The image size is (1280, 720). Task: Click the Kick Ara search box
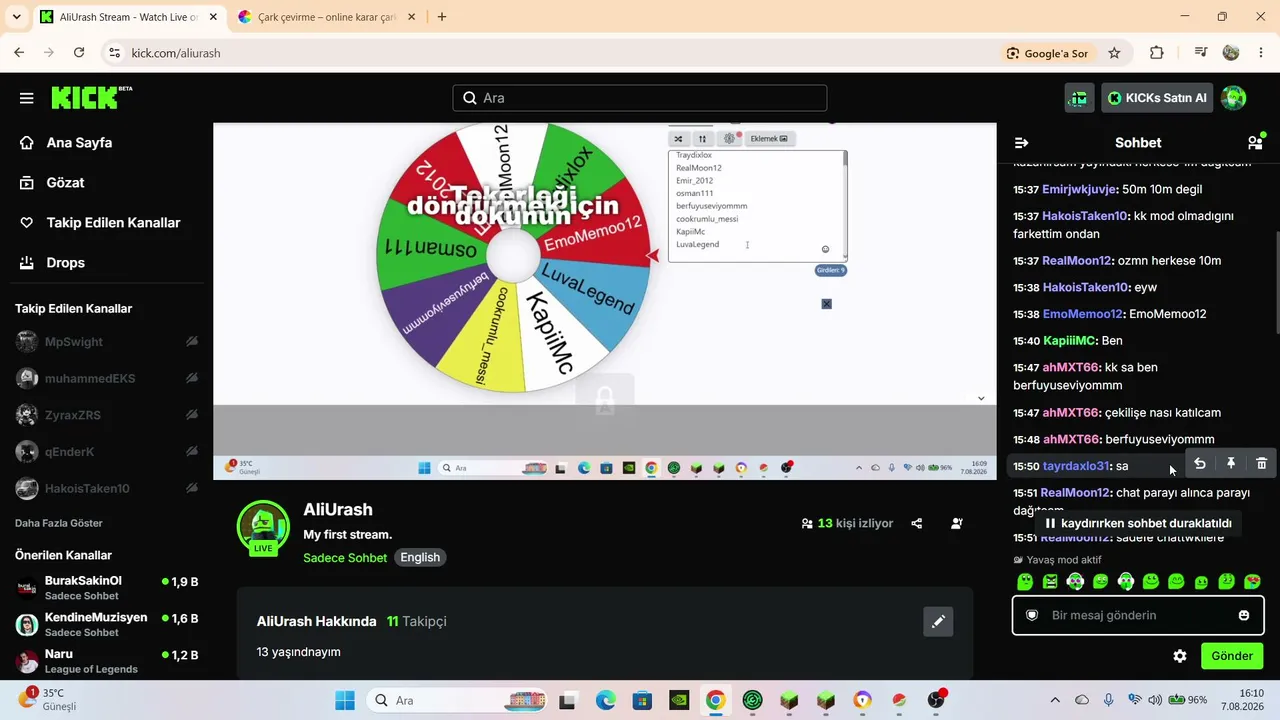tap(640, 98)
